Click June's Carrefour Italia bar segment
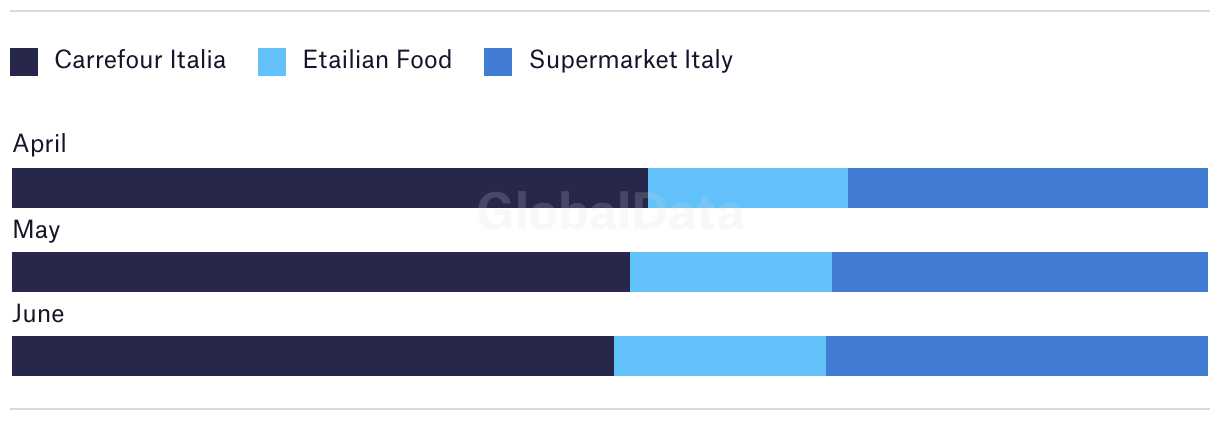The image size is (1220, 422). point(313,356)
